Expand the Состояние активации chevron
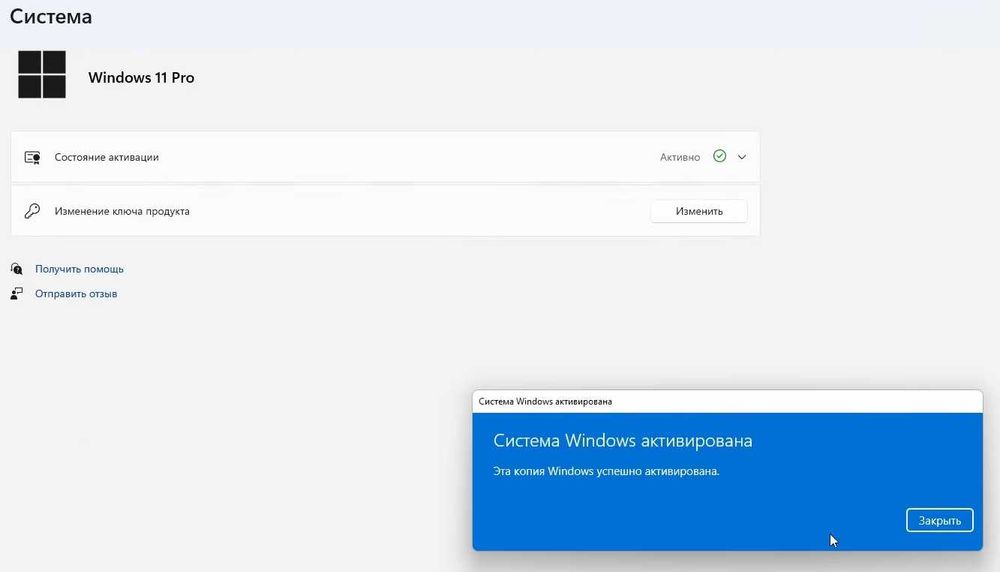The width and height of the screenshot is (1000, 572). [x=742, y=157]
